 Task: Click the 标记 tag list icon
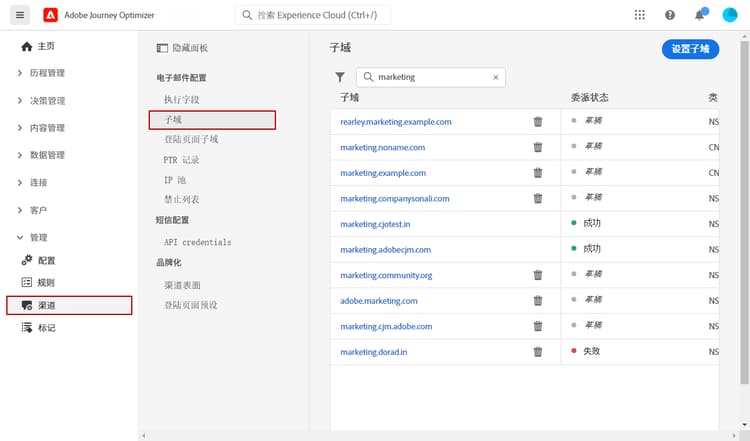click(x=27, y=328)
